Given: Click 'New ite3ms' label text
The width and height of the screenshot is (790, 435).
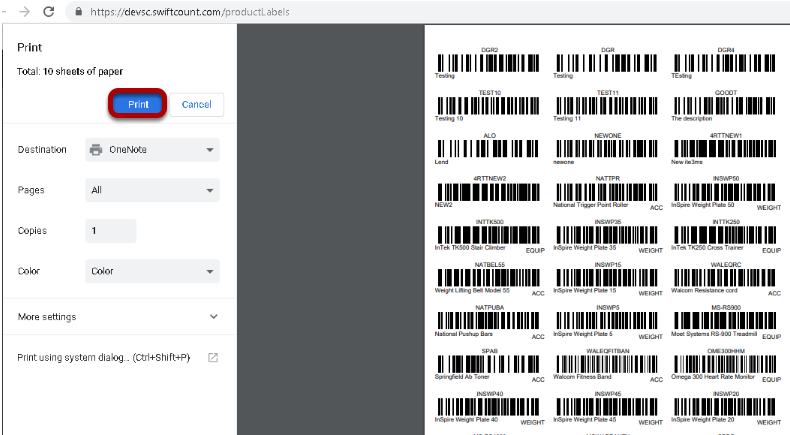Looking at the screenshot, I should [686, 162].
